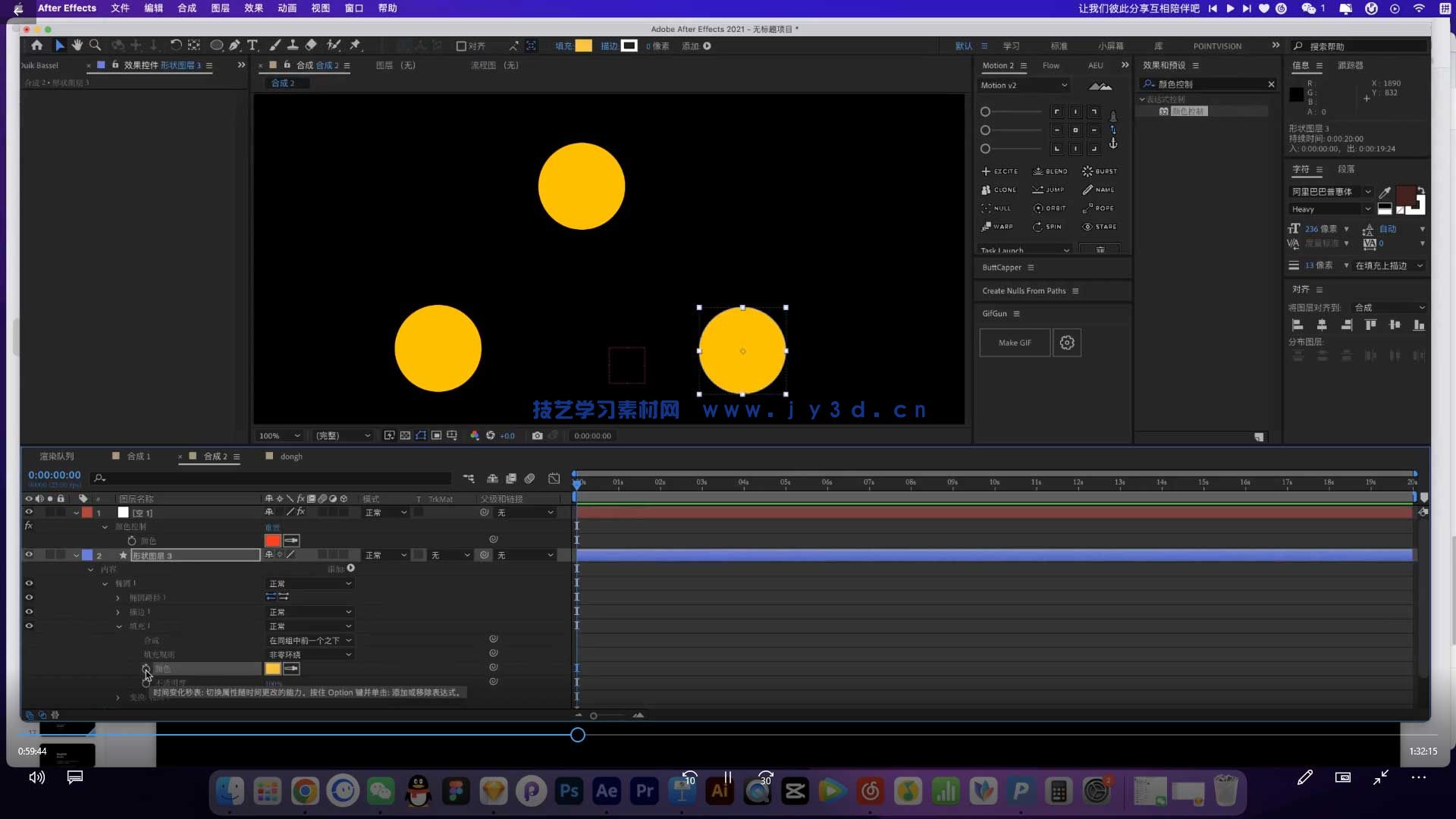
Task: Hide the 形状图层 3 layer eye
Action: pyautogui.click(x=29, y=555)
